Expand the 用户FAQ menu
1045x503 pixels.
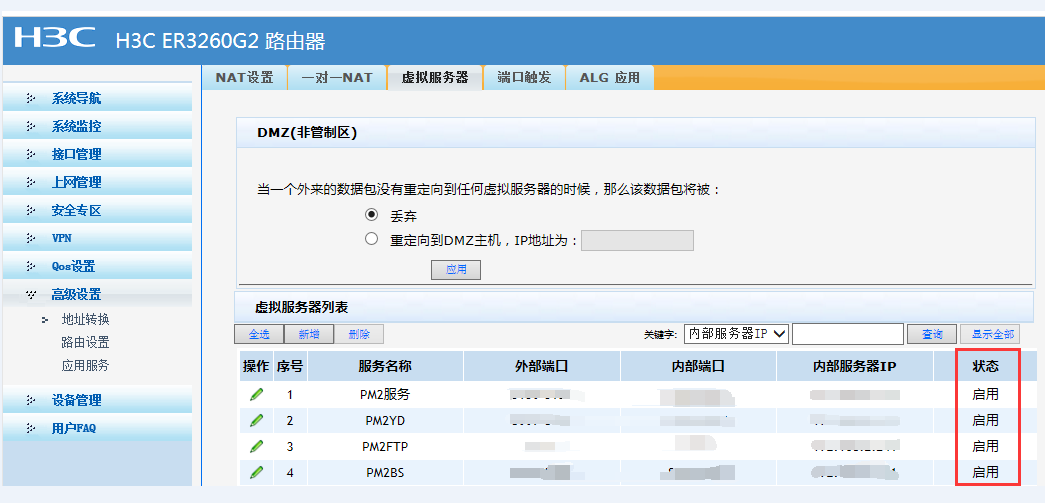coord(97,428)
